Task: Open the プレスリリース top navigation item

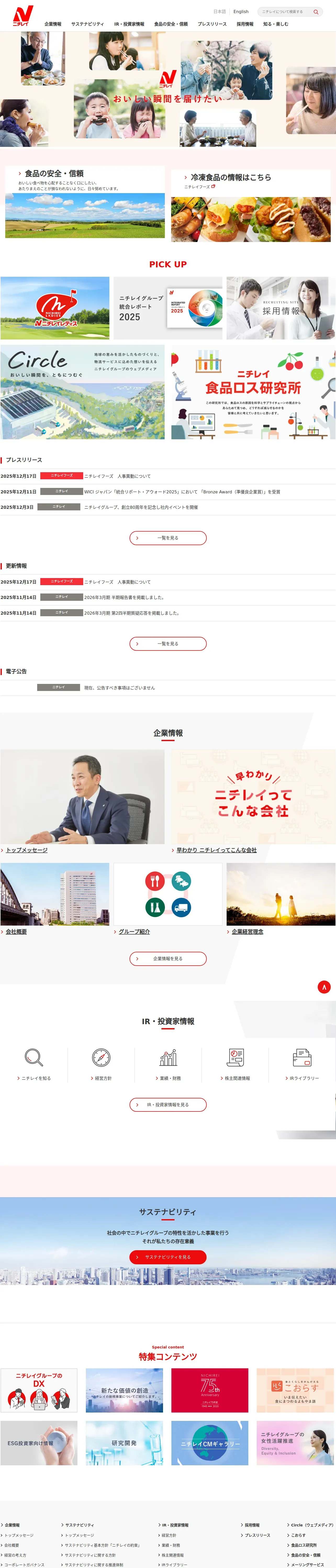Action: (212, 24)
